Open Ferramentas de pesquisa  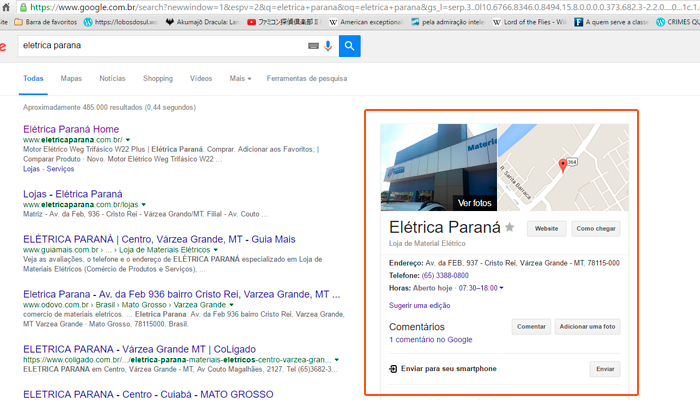pyautogui.click(x=307, y=79)
